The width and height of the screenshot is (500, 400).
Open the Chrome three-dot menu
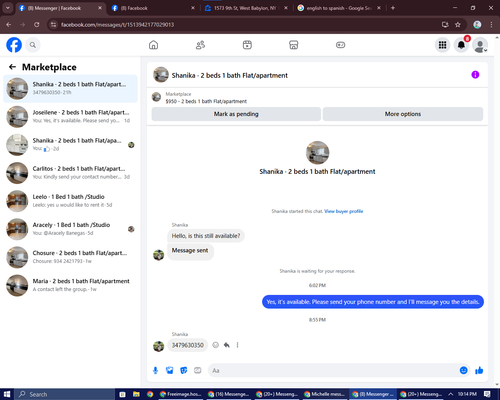tap(491, 24)
